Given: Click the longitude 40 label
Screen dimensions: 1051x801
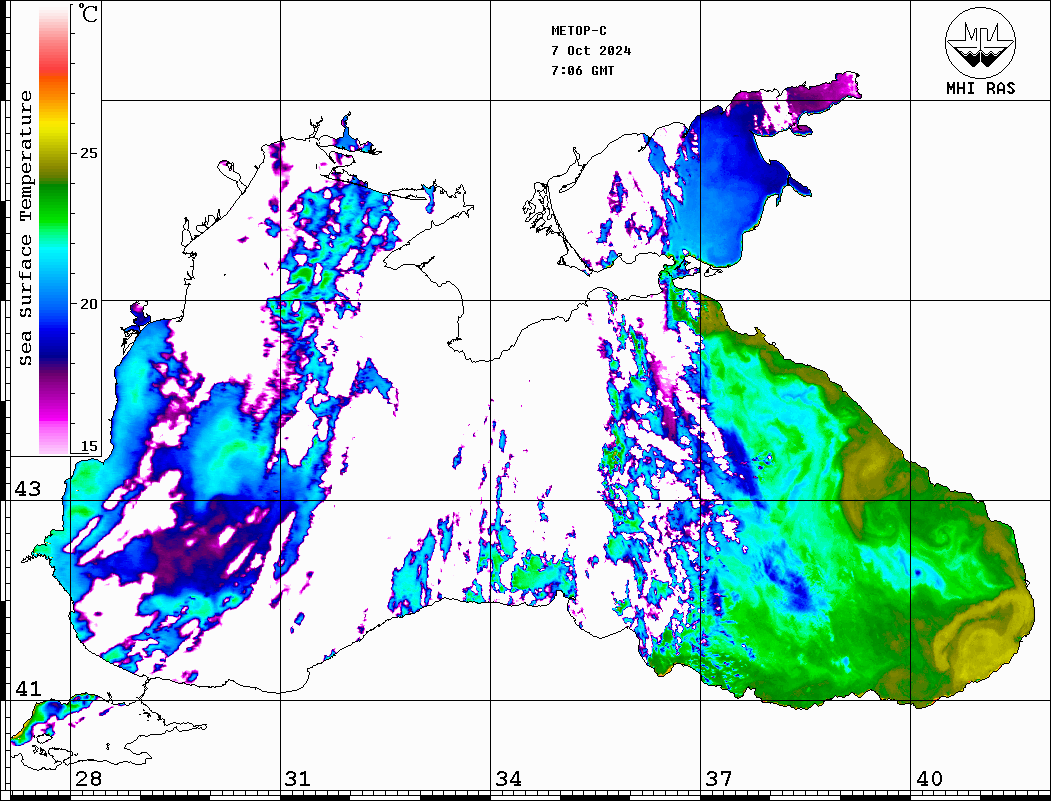Looking at the screenshot, I should [928, 779].
